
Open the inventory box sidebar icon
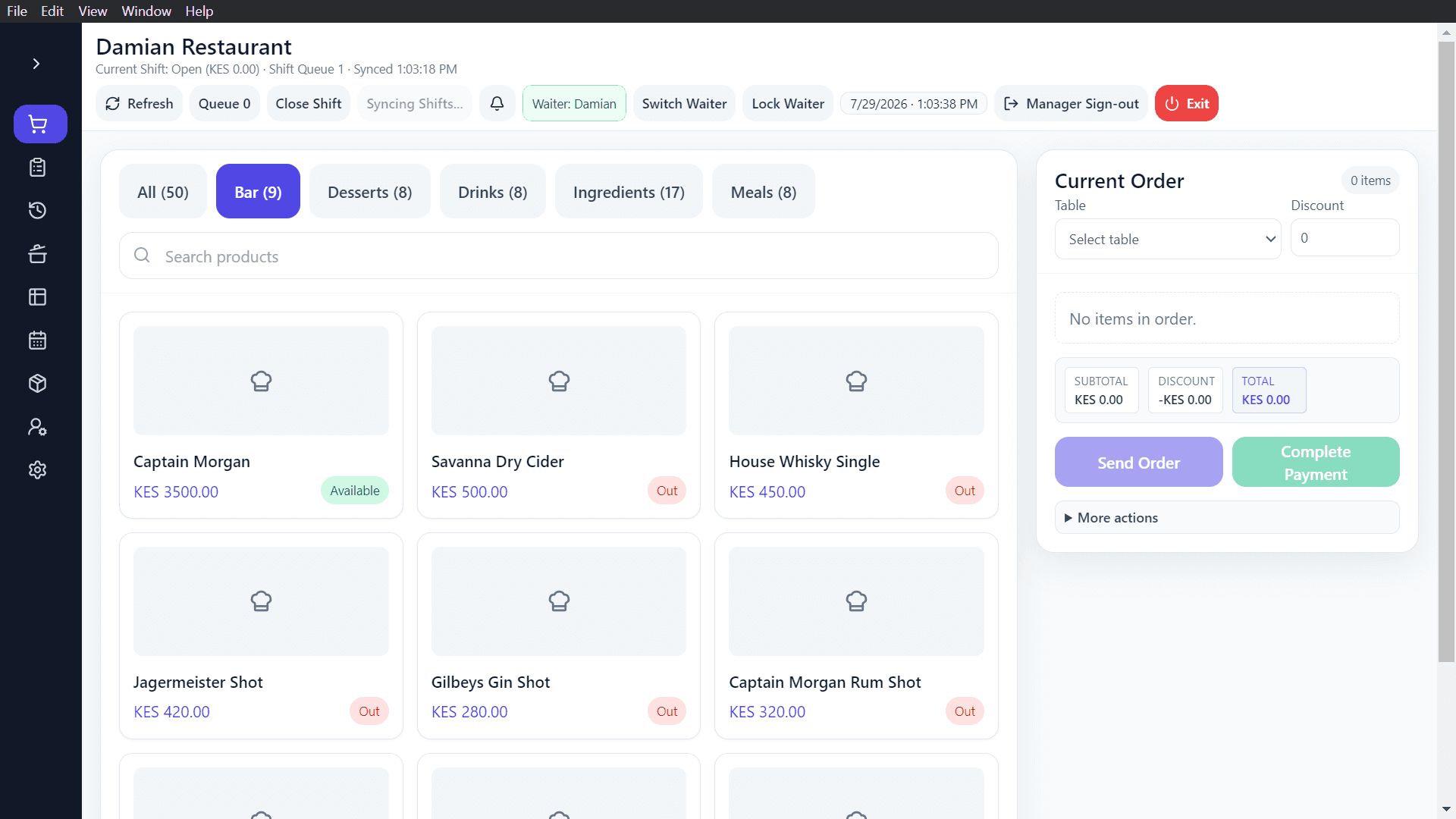pyautogui.click(x=37, y=384)
